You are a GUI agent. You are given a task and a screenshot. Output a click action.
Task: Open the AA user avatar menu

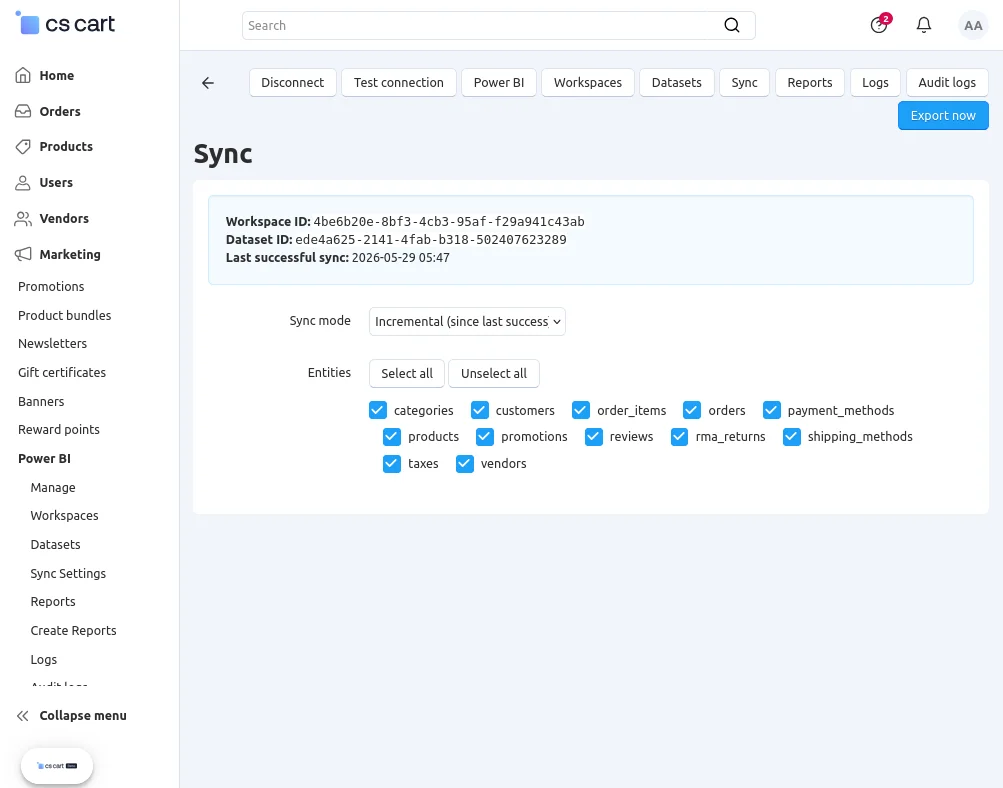pyautogui.click(x=973, y=26)
